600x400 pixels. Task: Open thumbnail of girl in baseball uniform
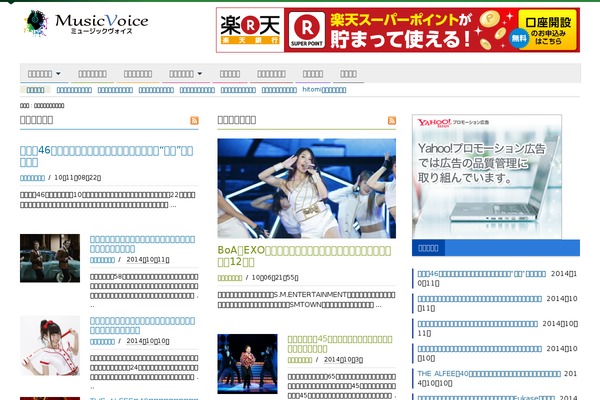point(50,346)
